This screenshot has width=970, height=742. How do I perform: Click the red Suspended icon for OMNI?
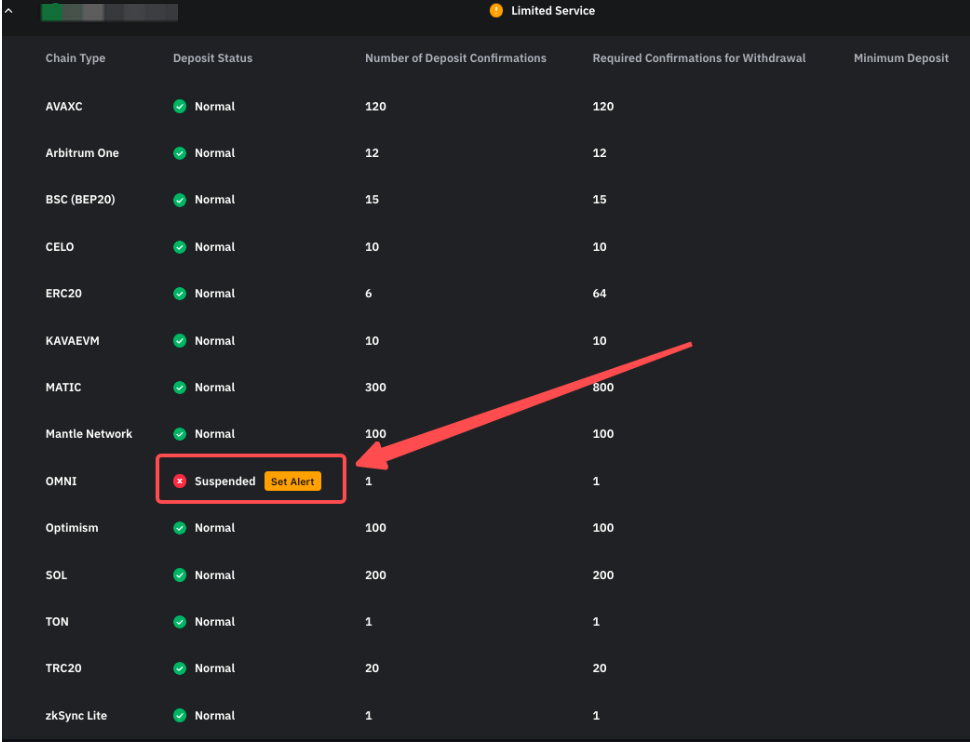pos(180,481)
